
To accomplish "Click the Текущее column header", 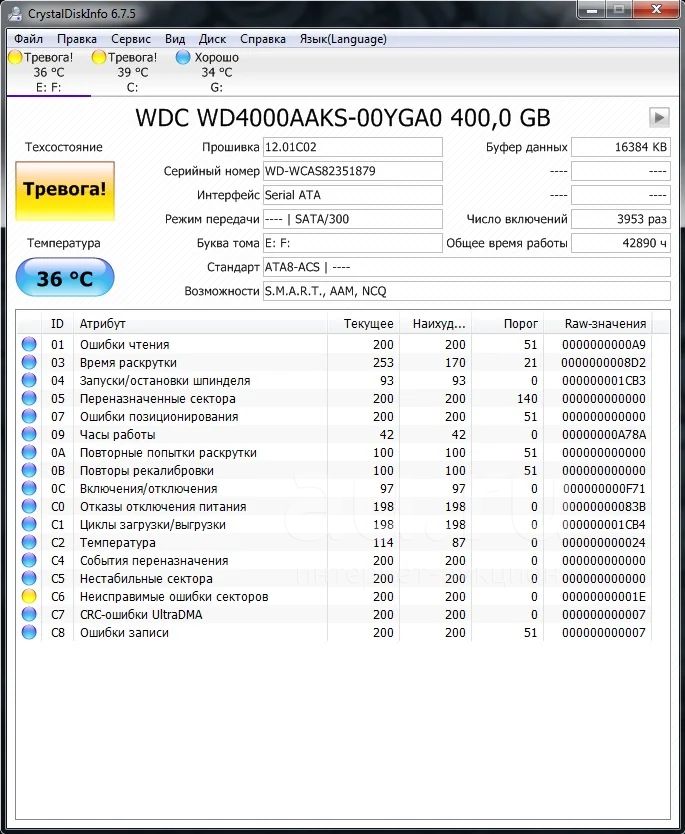I will coord(363,323).
